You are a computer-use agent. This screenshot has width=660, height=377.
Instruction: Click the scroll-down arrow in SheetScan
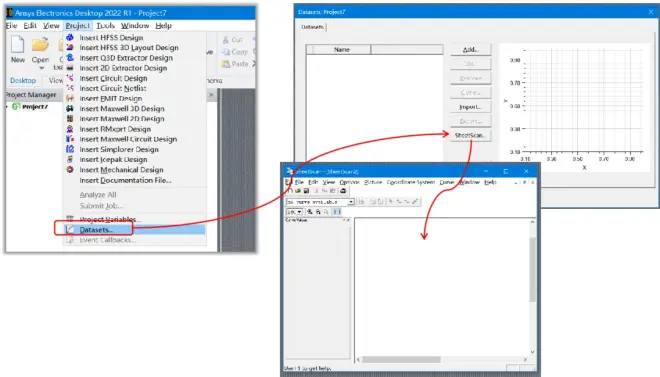tap(532, 352)
